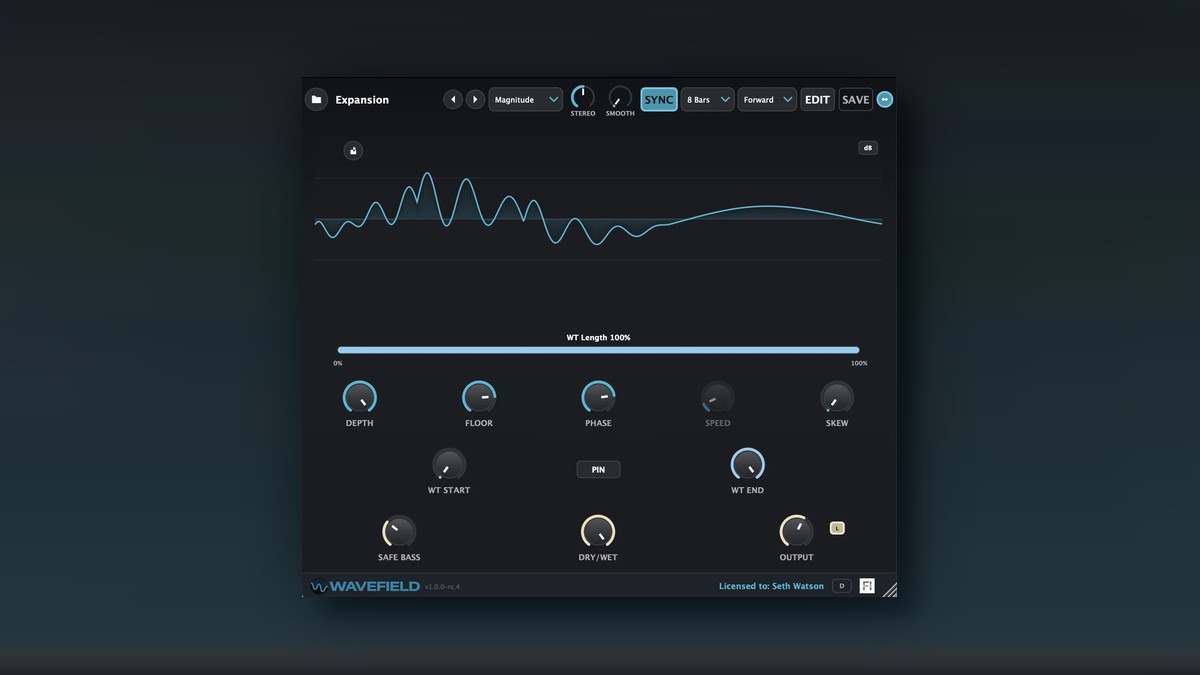
Task: Click the WT Length slider bar
Action: click(x=598, y=350)
